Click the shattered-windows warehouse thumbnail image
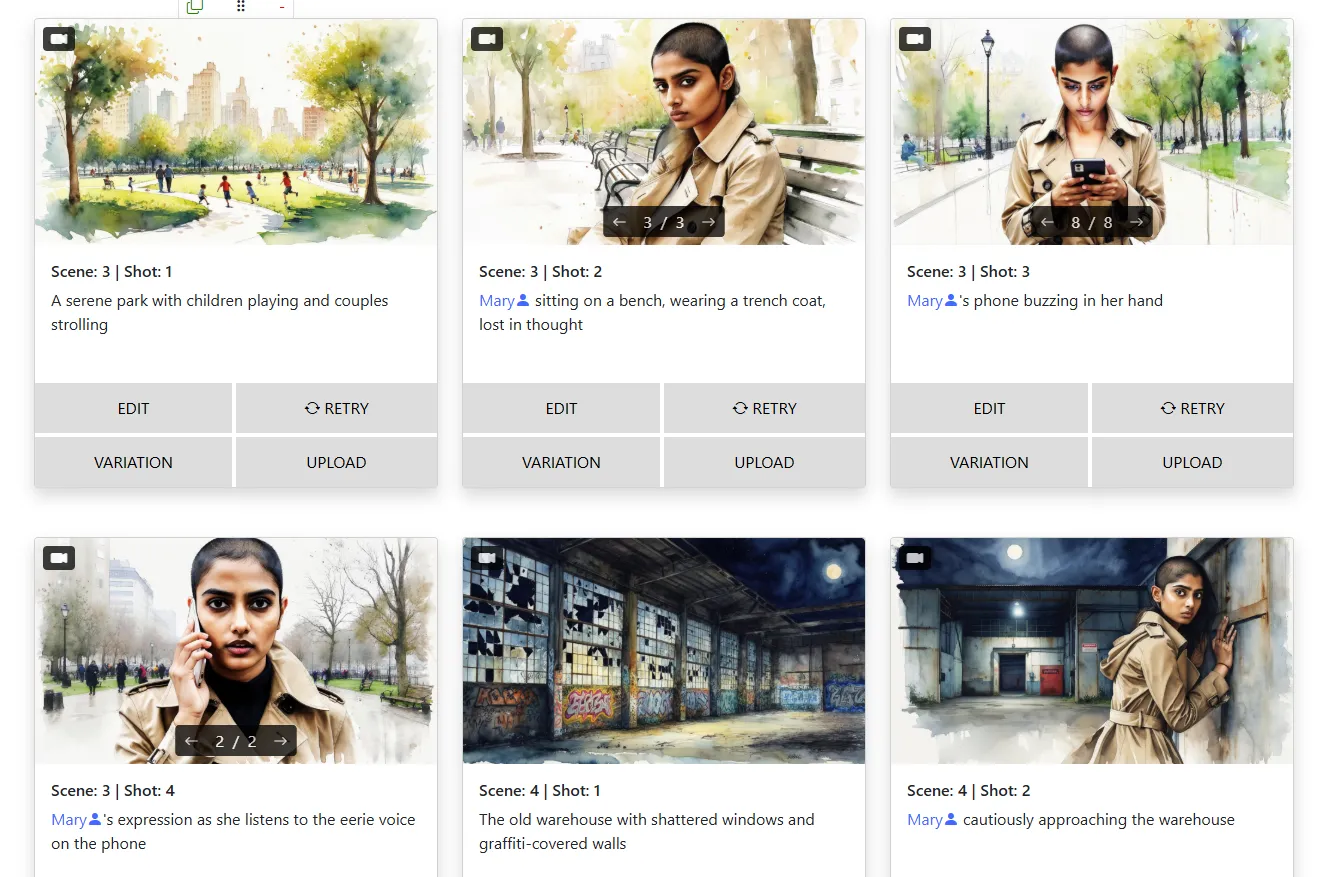1333x877 pixels. [663, 650]
